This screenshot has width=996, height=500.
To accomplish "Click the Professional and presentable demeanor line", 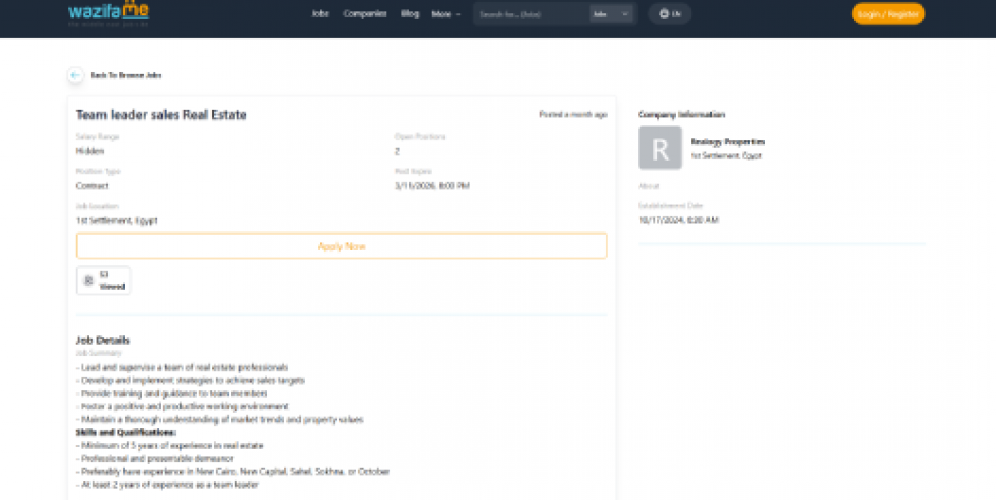I will pos(155,459).
